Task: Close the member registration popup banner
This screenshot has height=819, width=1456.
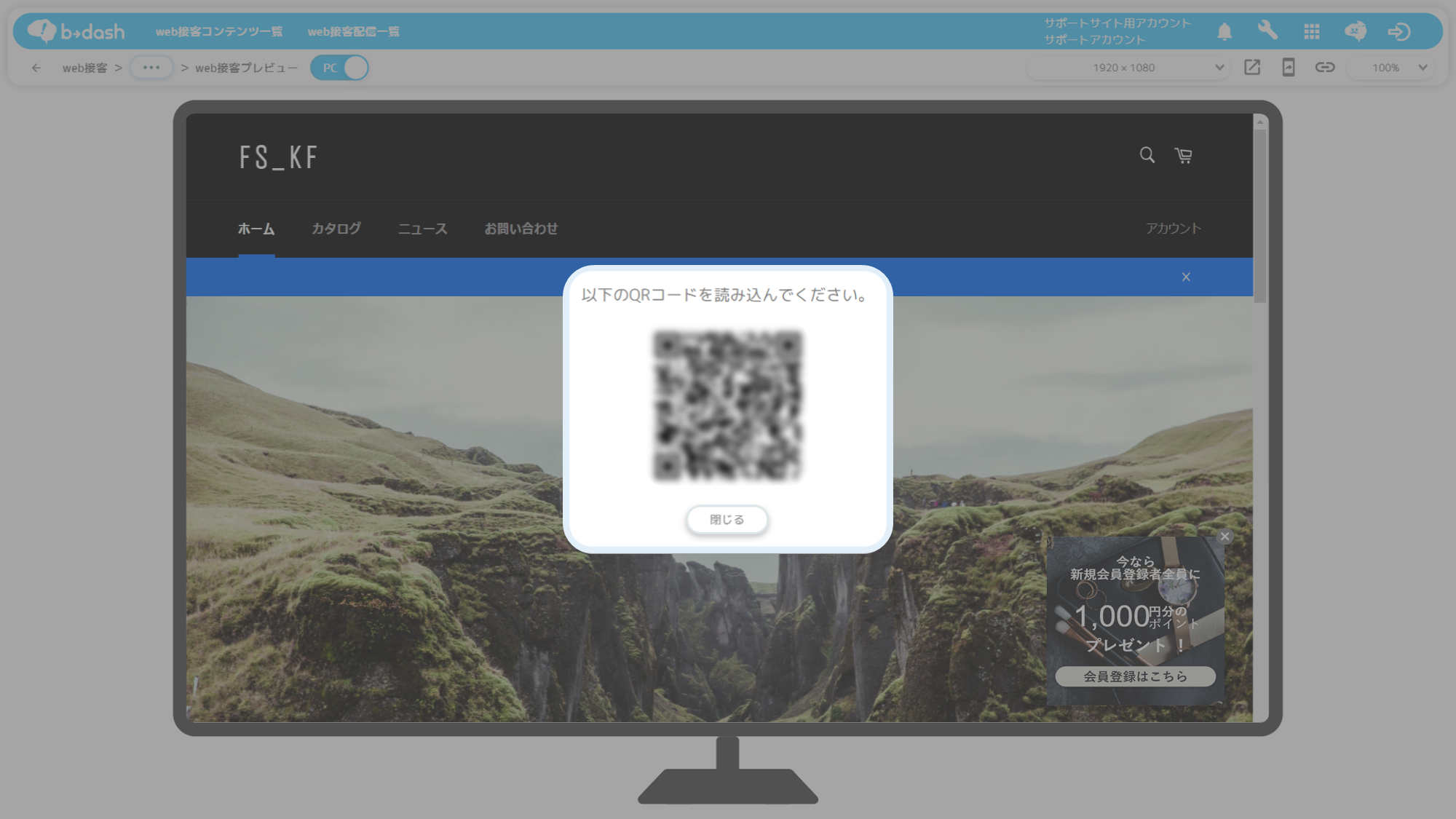Action: [x=1224, y=537]
